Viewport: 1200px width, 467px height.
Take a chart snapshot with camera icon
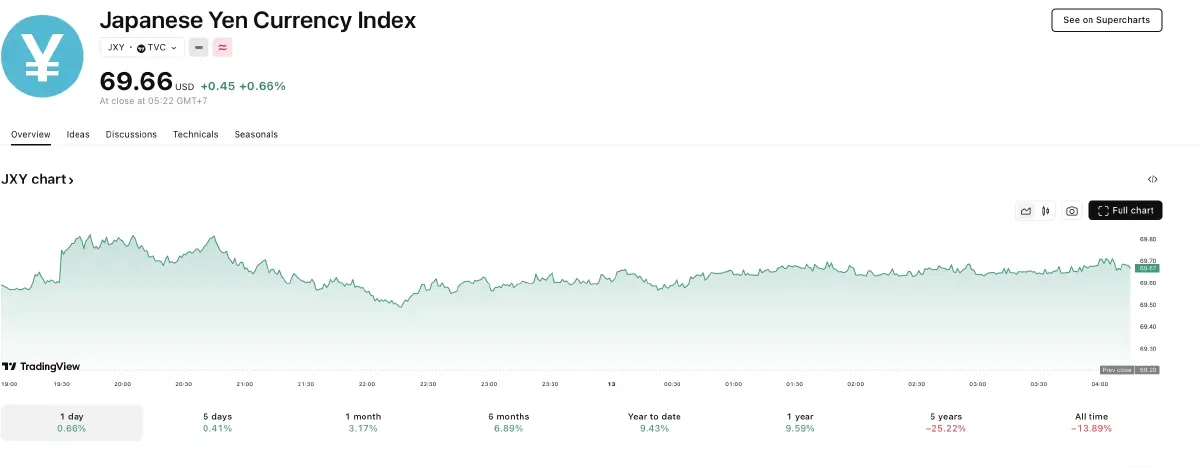pos(1072,211)
